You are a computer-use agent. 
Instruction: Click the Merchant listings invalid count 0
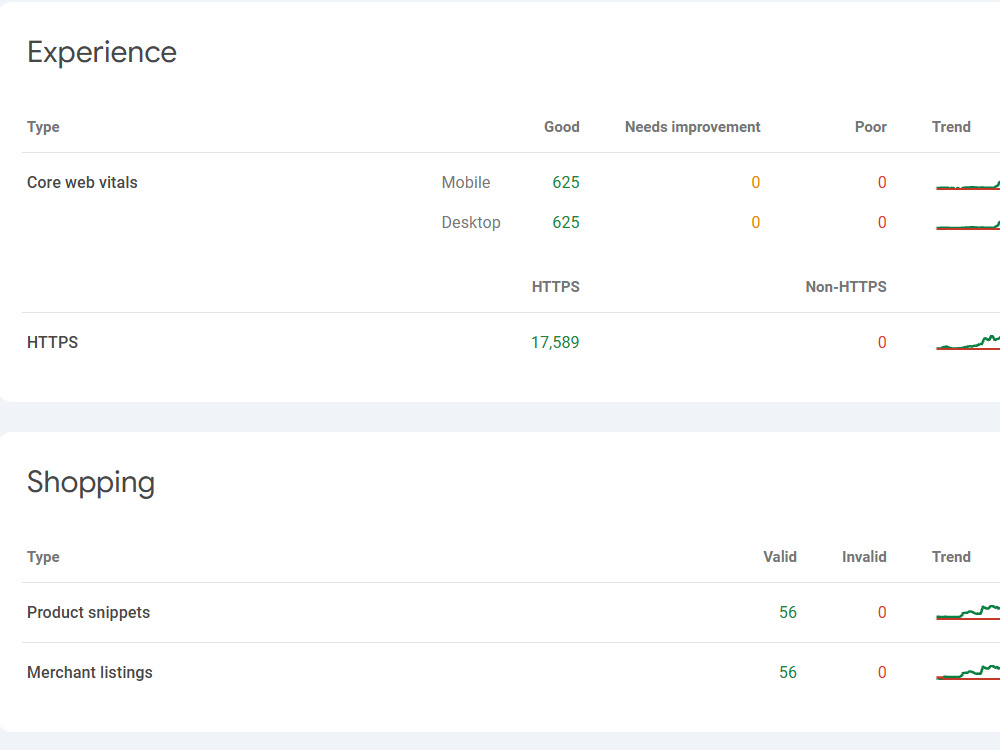[x=882, y=672]
